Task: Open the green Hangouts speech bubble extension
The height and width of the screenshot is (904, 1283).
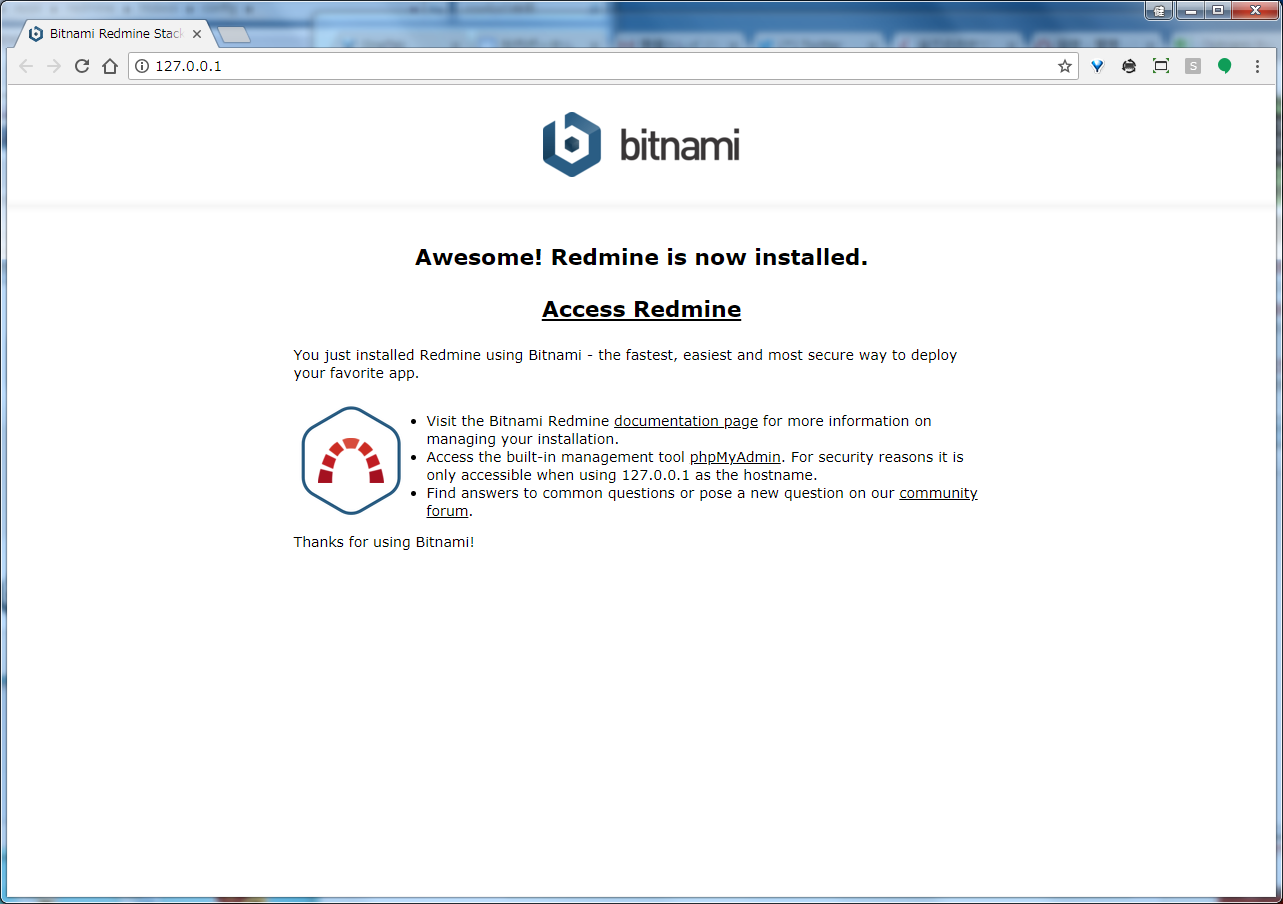Action: pos(1224,66)
